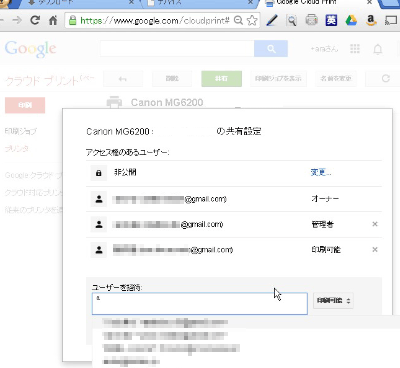
Task: Select the owner account person icon
Action: tap(99, 199)
